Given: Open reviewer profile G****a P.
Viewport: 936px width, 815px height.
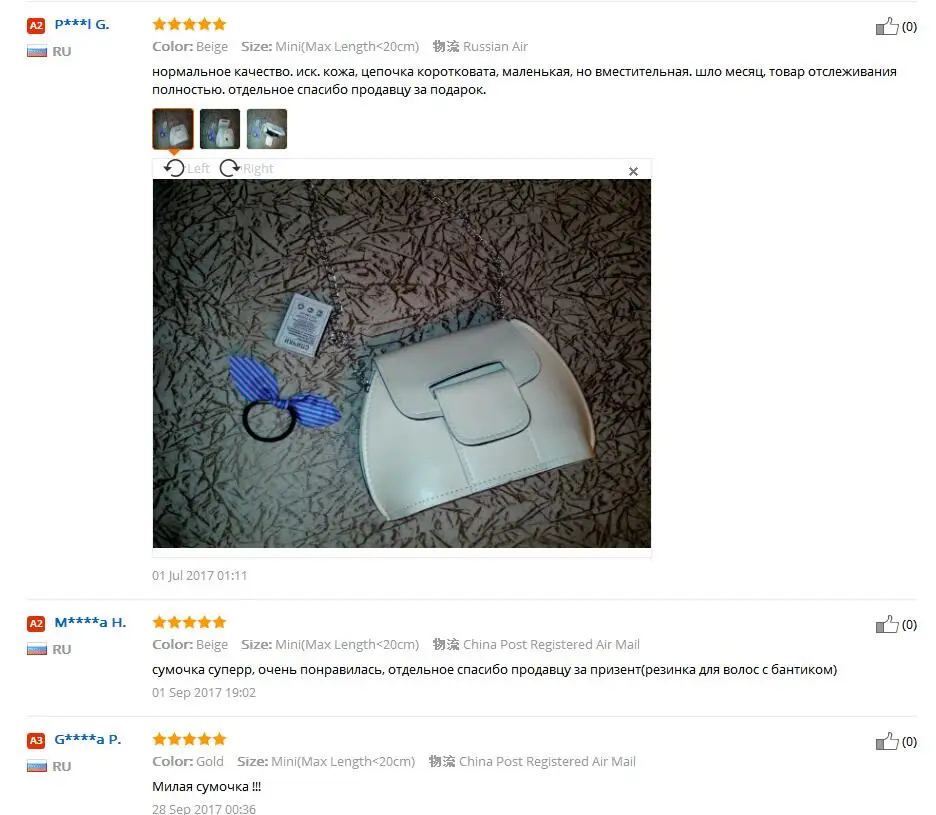Looking at the screenshot, I should [x=88, y=740].
